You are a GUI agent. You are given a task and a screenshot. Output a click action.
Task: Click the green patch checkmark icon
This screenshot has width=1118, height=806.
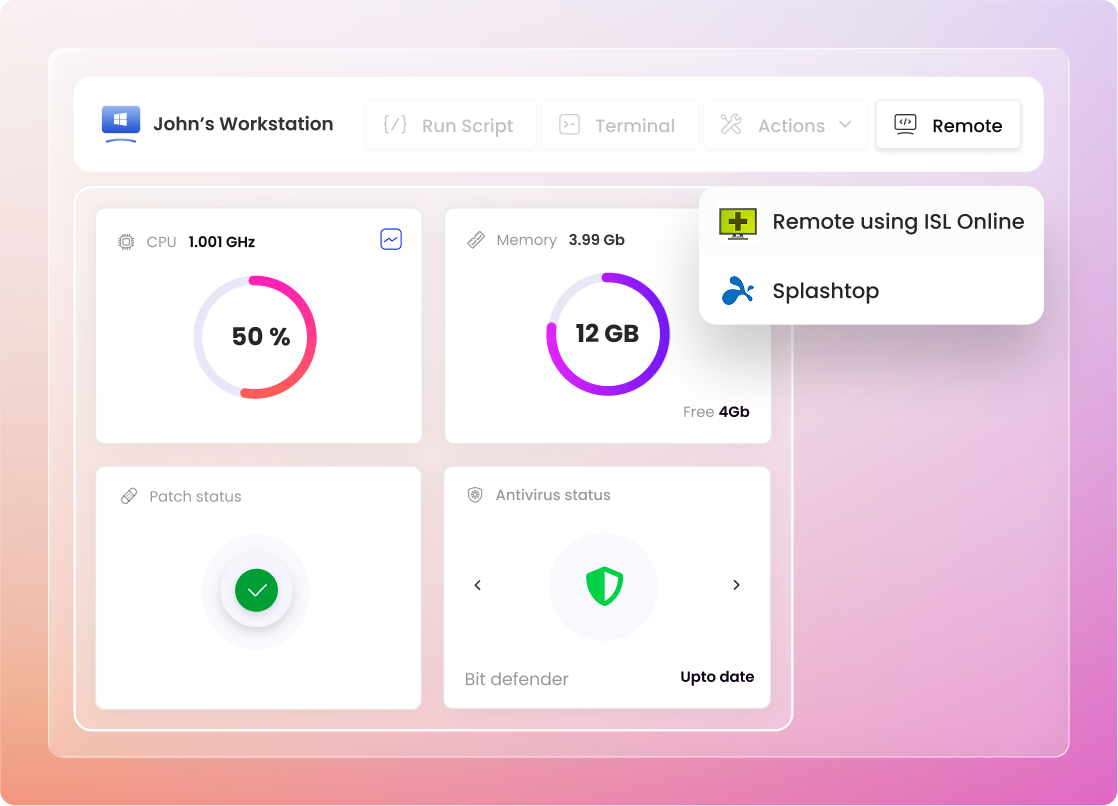point(256,591)
